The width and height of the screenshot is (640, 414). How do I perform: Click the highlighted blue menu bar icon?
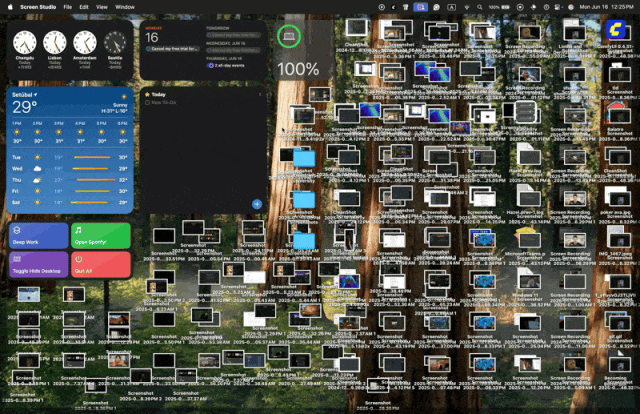tap(420, 7)
